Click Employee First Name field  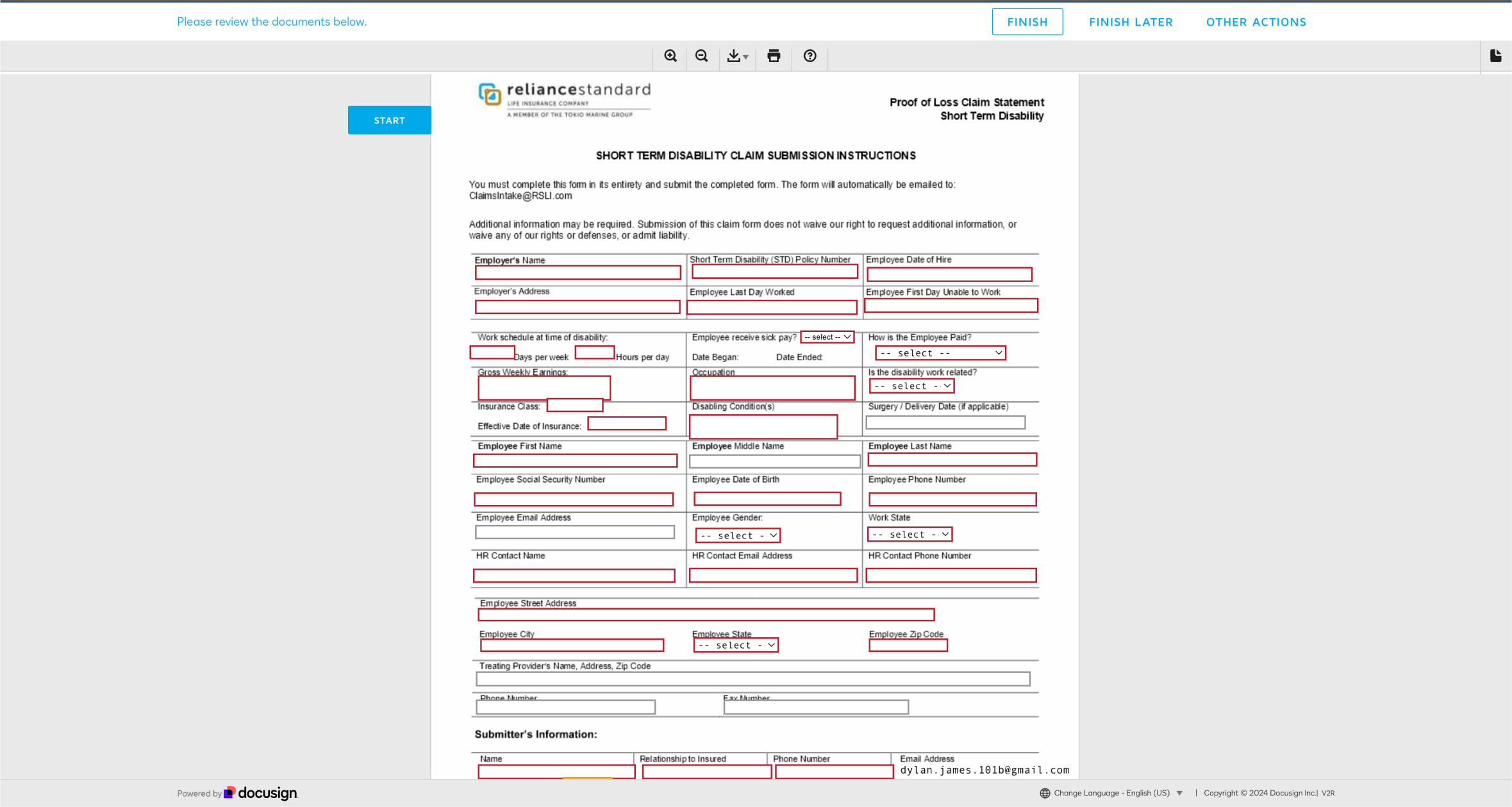(x=575, y=460)
